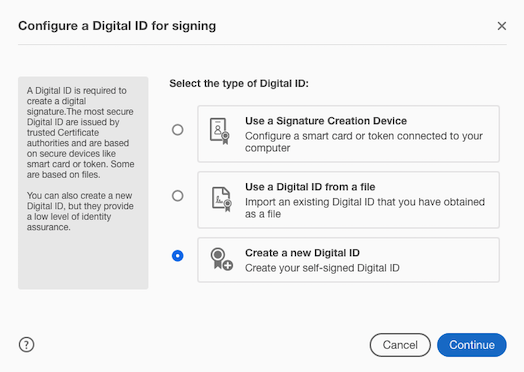Click the 'Import an existing Digital ID' description

click(x=365, y=208)
